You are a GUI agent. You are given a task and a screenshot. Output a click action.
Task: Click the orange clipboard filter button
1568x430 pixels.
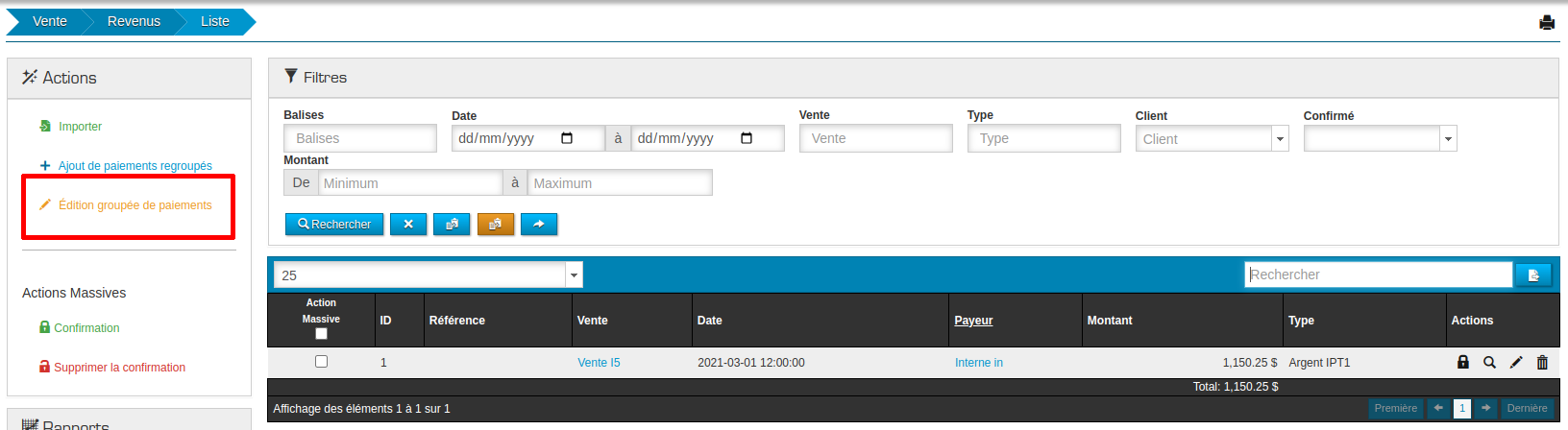[496, 224]
